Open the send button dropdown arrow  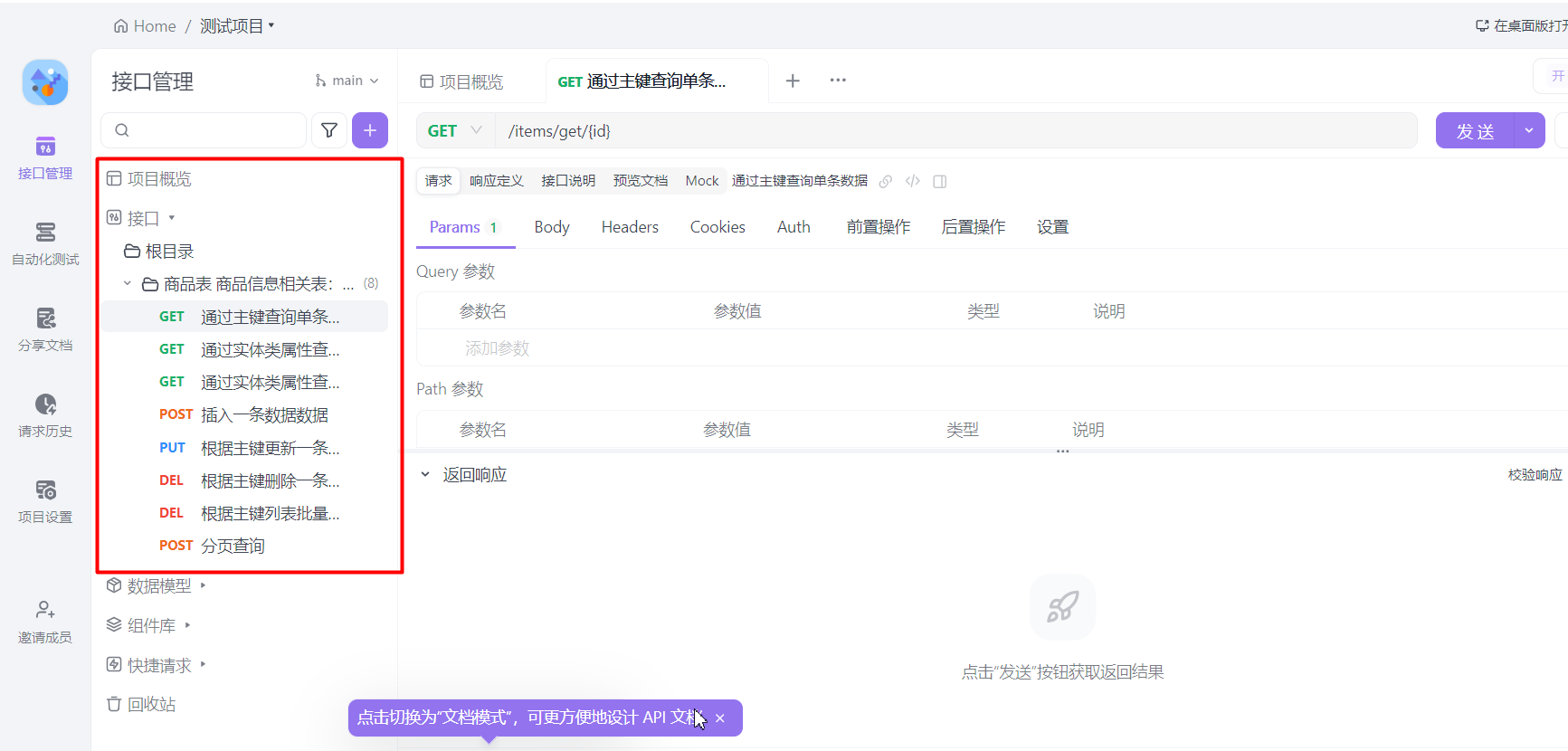point(1529,130)
